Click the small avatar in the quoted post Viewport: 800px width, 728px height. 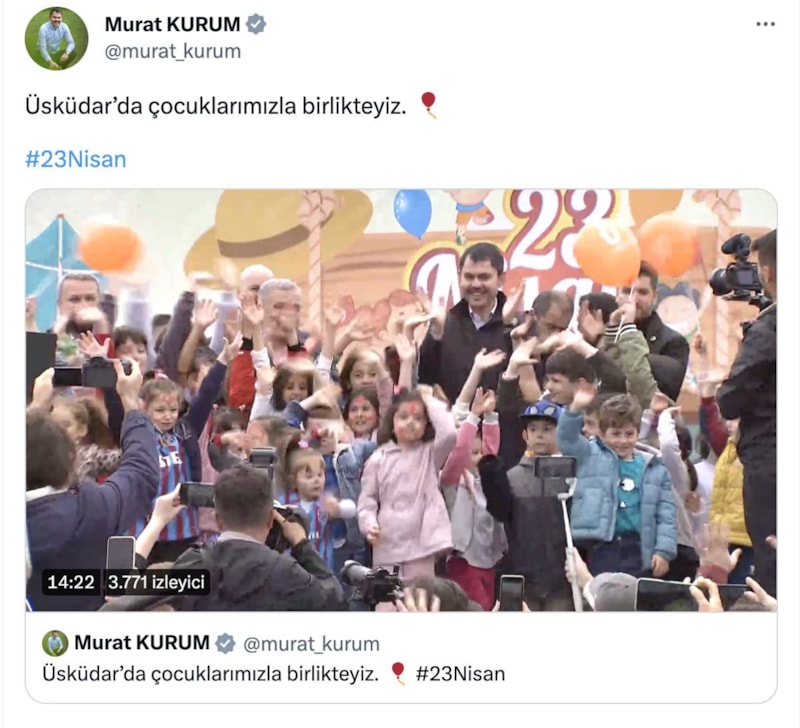[x=55, y=643]
